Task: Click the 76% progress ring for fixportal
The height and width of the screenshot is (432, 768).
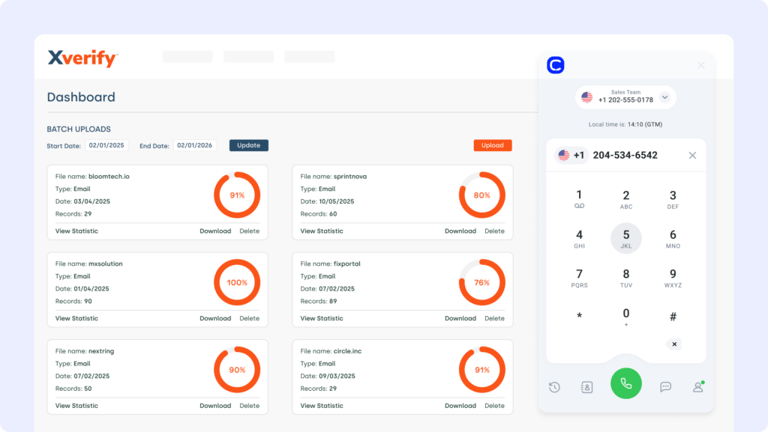Action: point(482,283)
